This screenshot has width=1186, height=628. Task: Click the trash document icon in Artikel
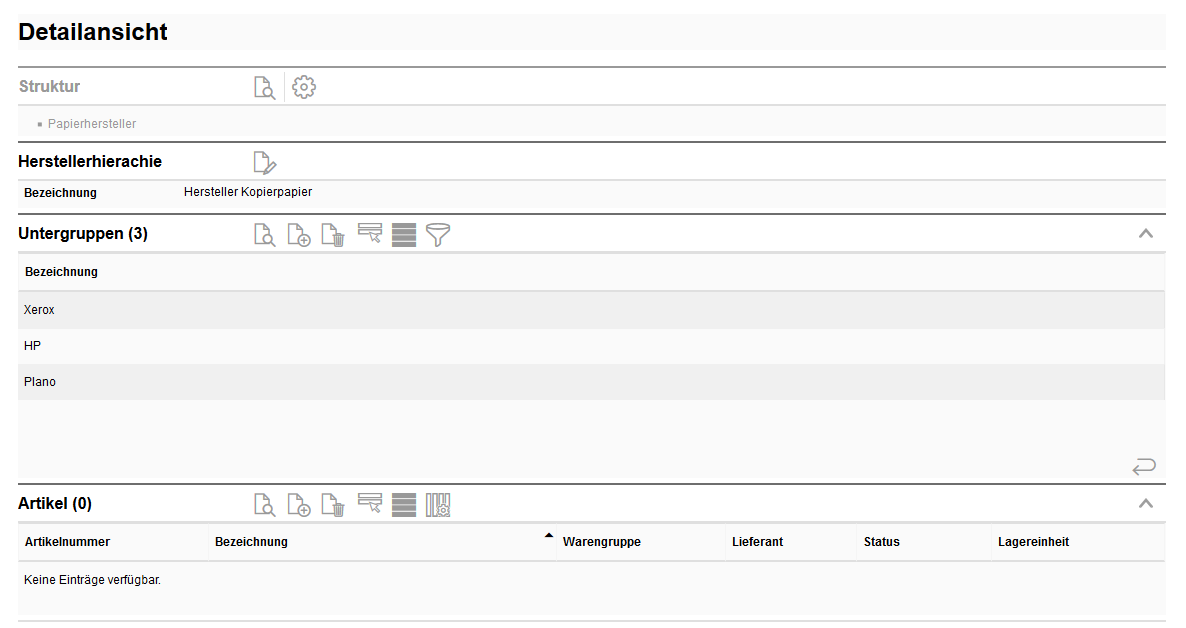(x=333, y=505)
